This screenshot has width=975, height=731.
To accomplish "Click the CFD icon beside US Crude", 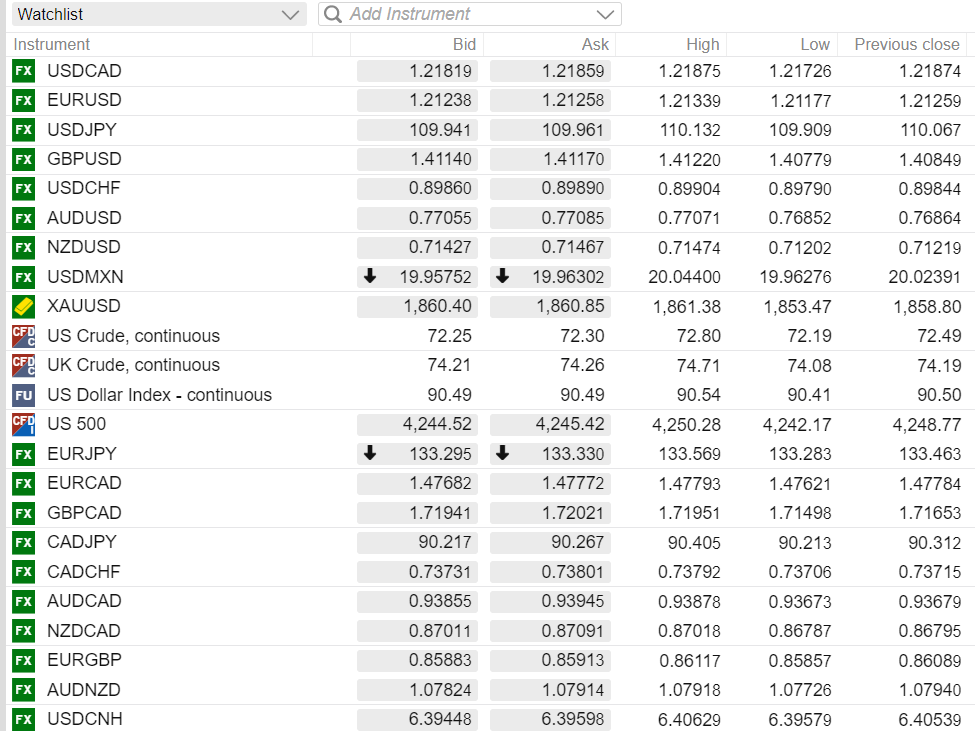I will [23, 336].
